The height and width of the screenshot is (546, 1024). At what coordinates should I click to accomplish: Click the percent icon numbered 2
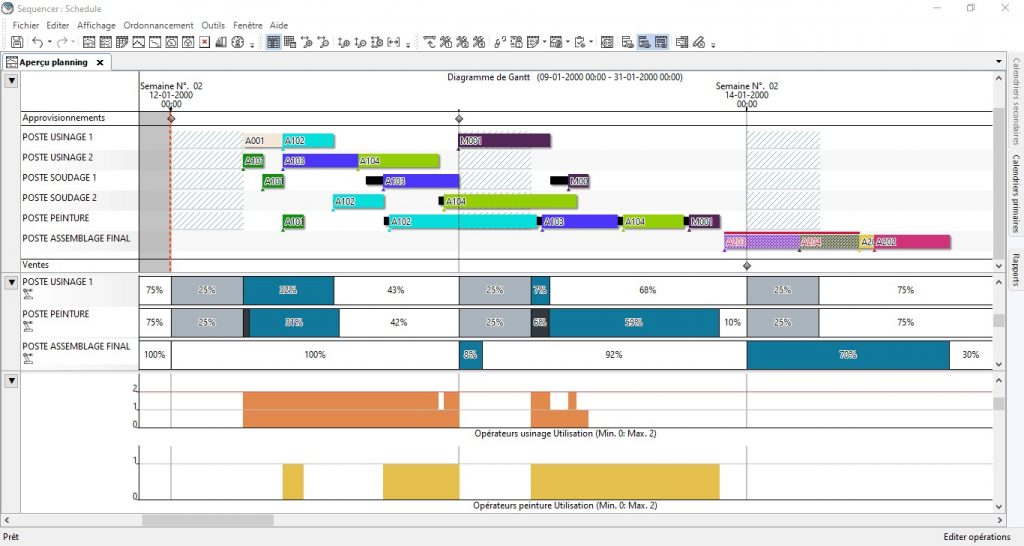click(462, 42)
